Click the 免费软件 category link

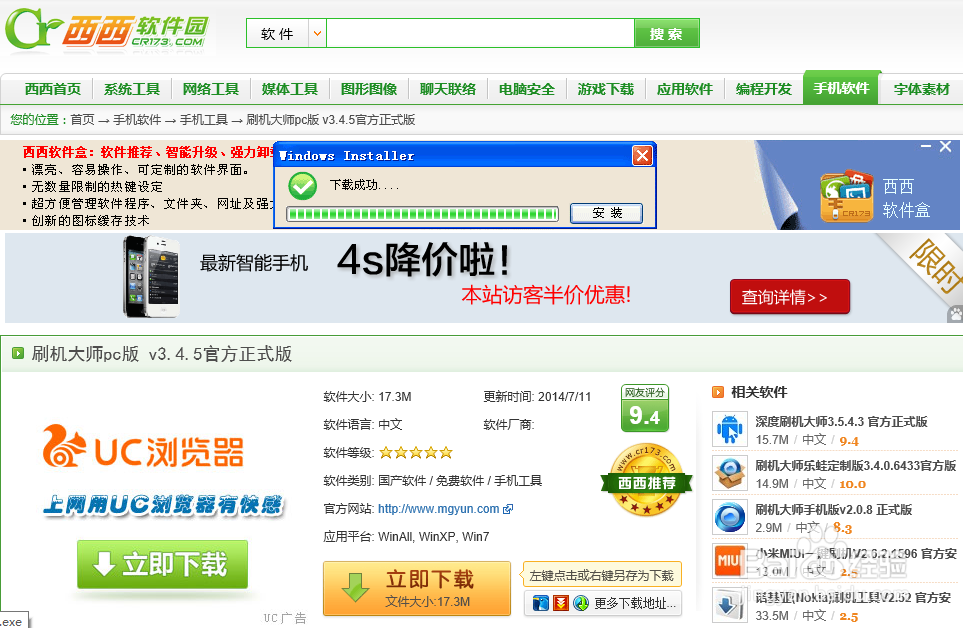pos(459,481)
